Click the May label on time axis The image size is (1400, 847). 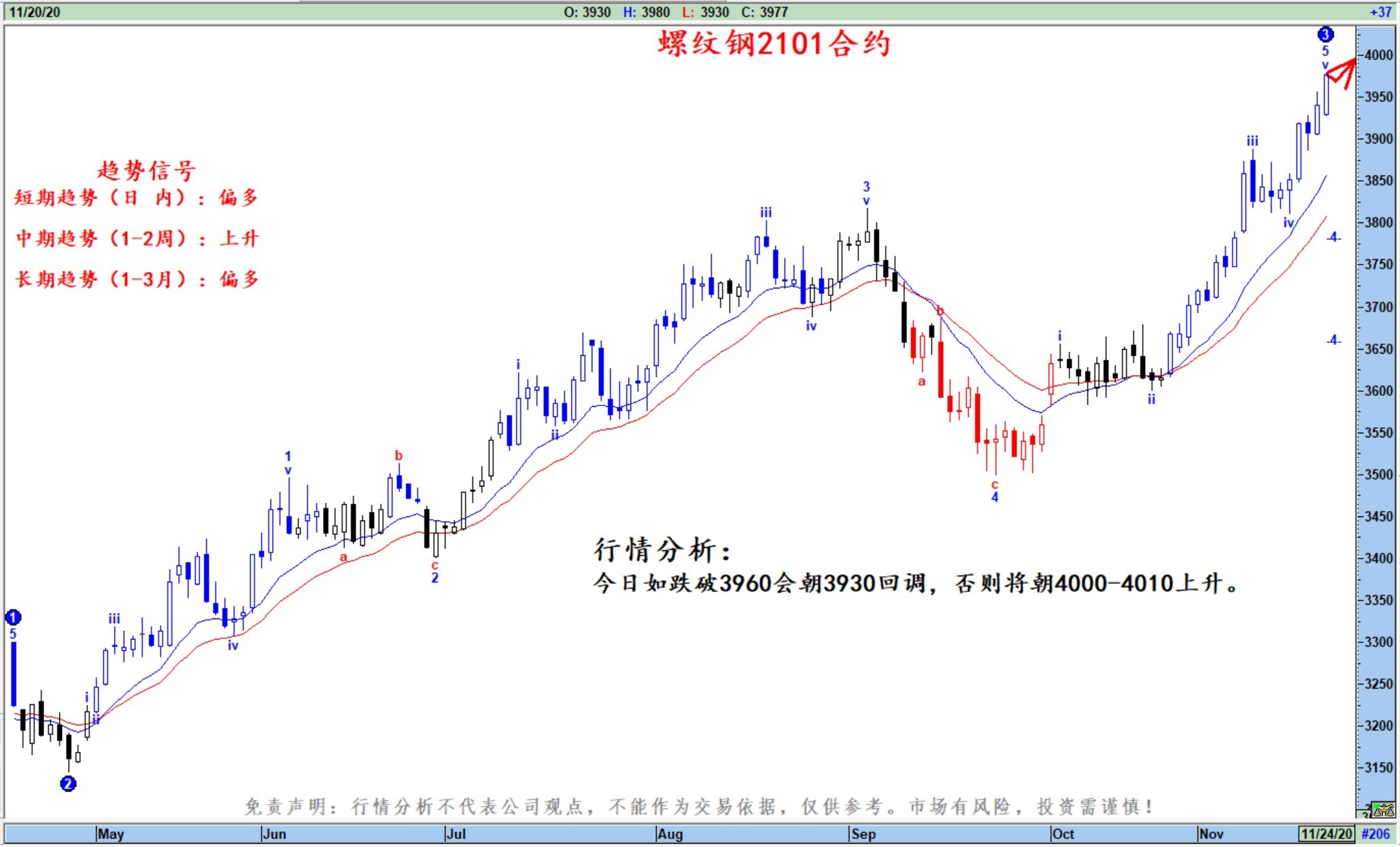point(111,833)
